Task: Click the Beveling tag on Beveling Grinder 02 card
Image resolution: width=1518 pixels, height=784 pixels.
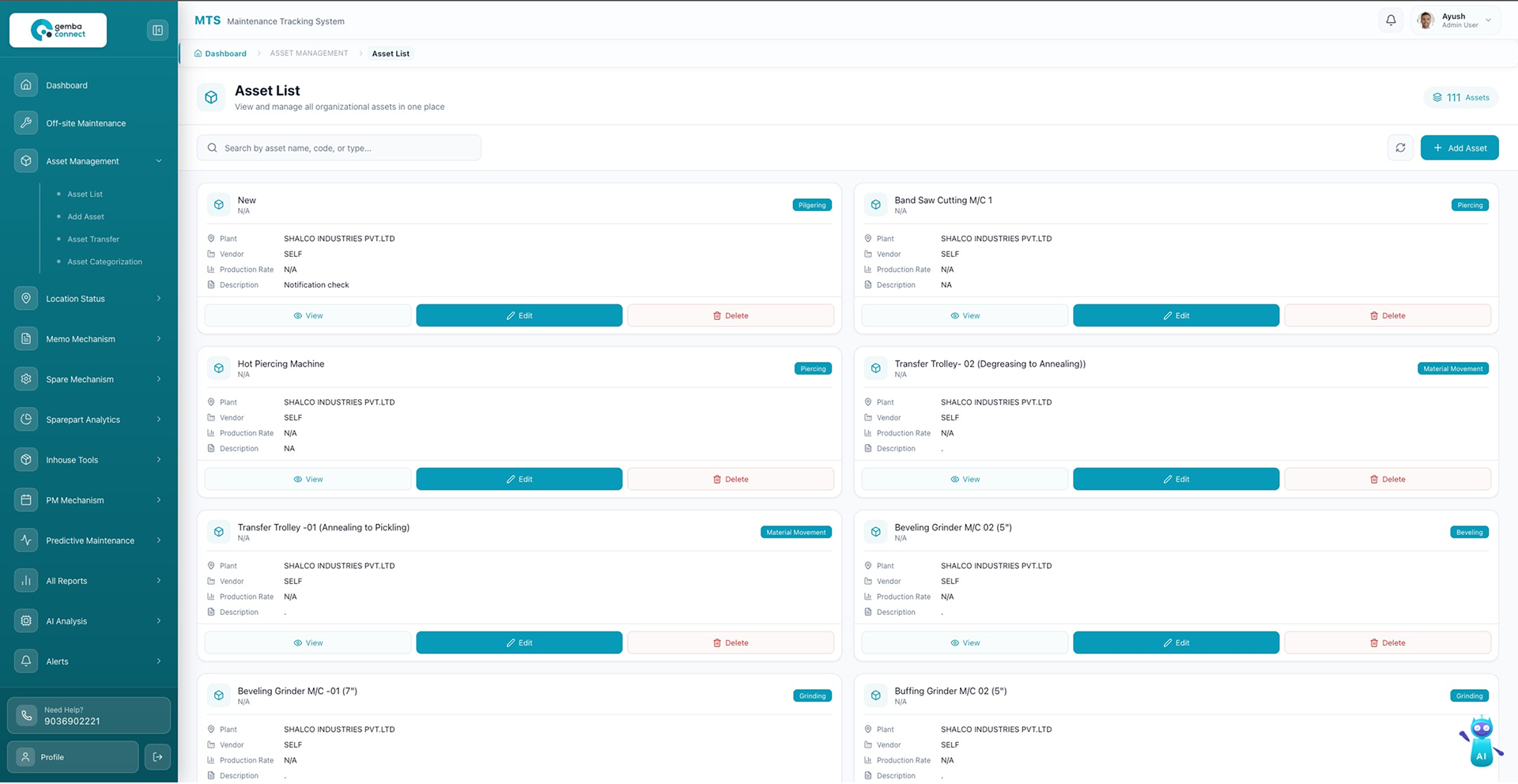Action: [x=1470, y=532]
